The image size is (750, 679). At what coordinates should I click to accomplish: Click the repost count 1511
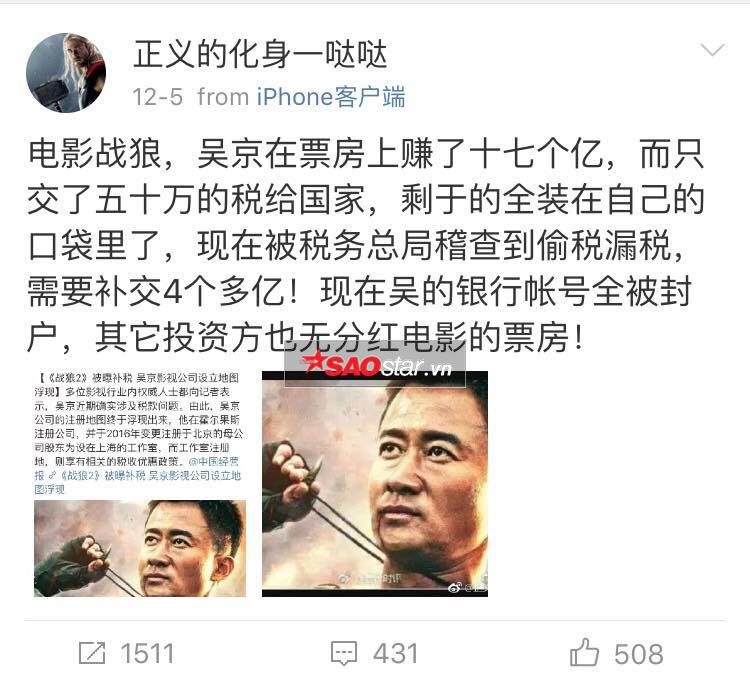coord(147,654)
